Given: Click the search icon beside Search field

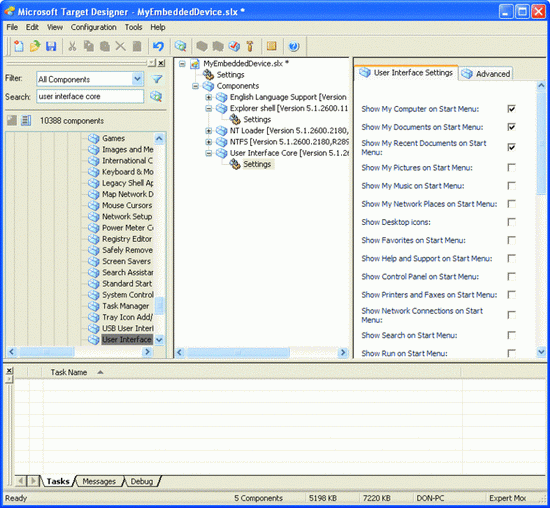Looking at the screenshot, I should (156, 96).
